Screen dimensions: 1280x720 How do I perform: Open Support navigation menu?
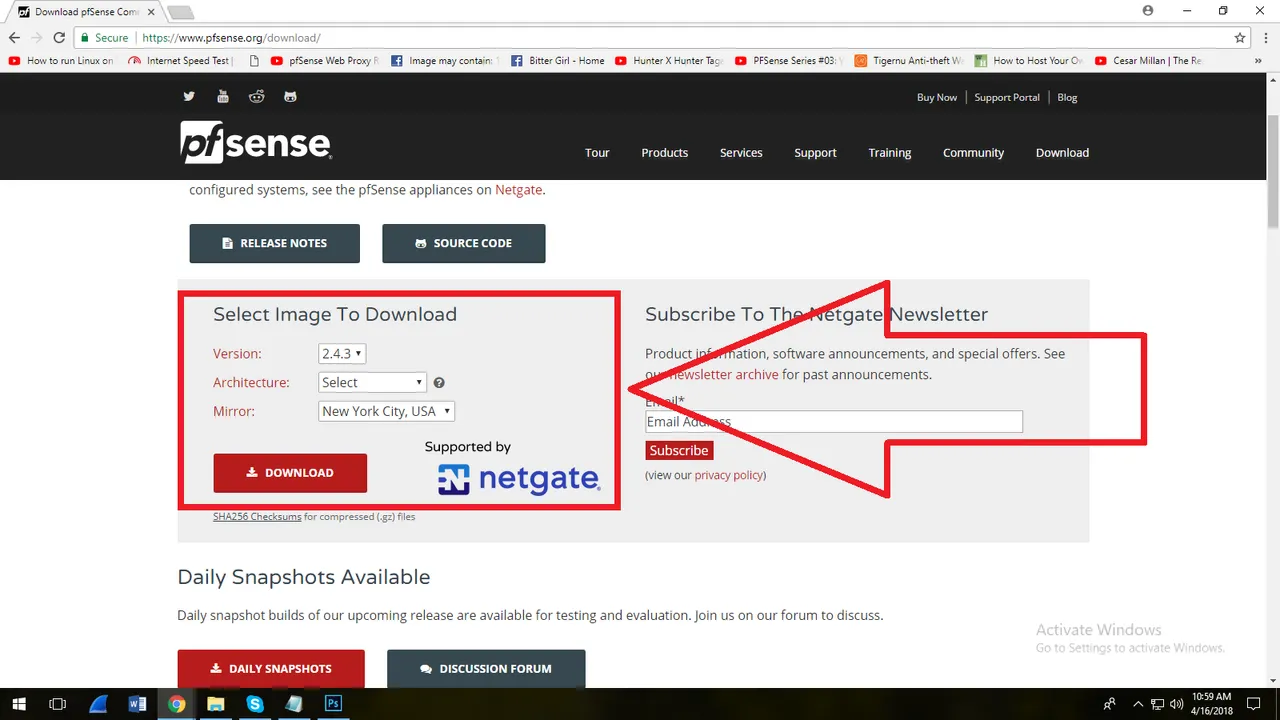pyautogui.click(x=815, y=153)
